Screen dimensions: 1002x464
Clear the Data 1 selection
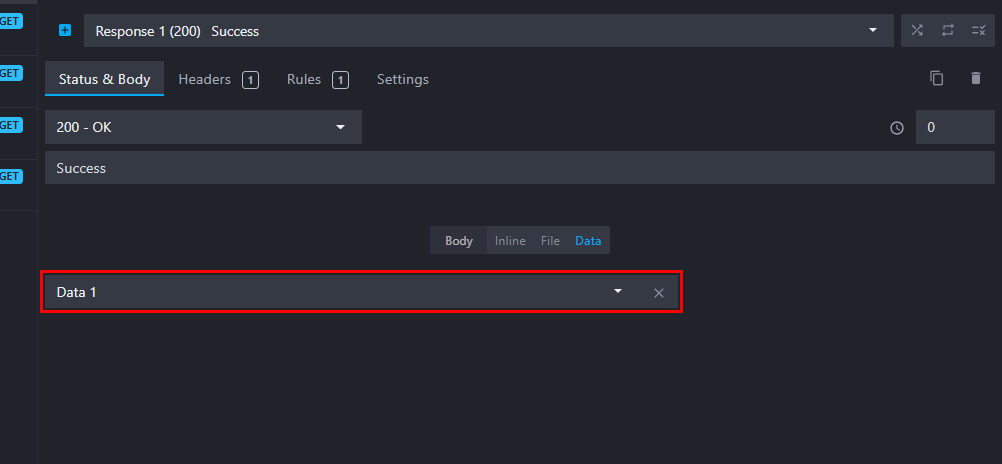coord(659,293)
